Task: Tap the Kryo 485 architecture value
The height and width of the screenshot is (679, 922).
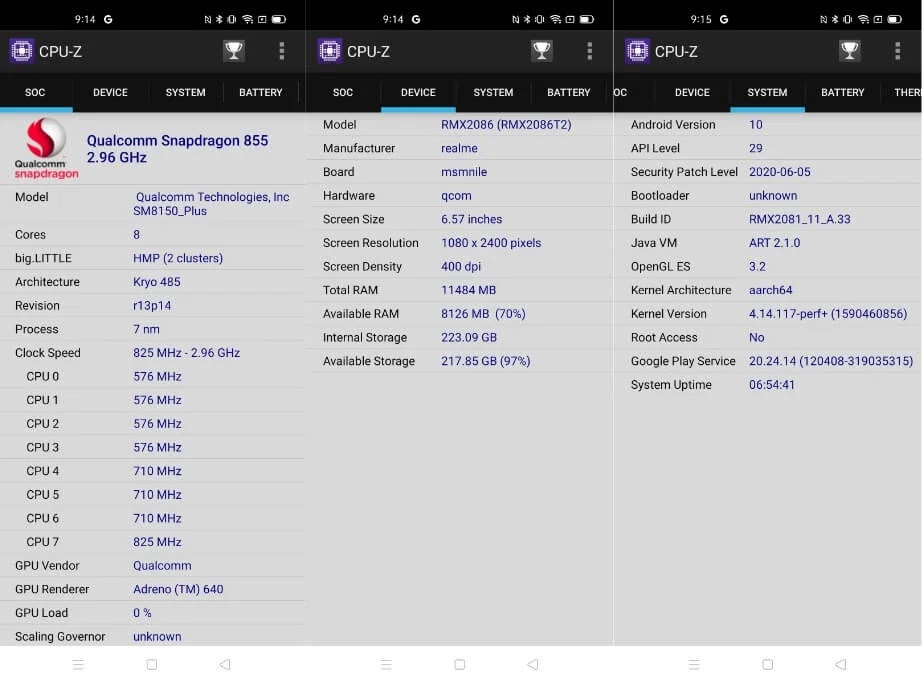Action: [156, 282]
